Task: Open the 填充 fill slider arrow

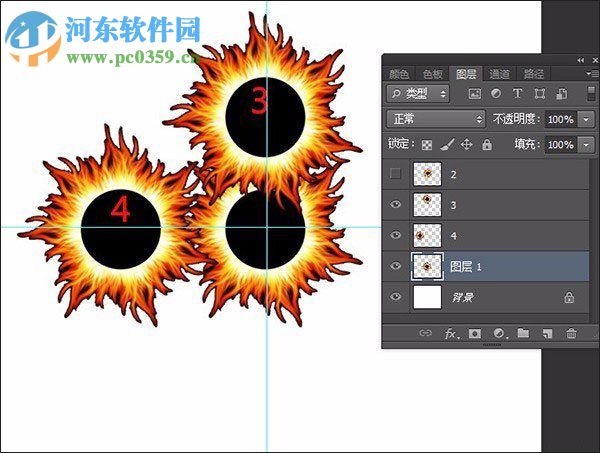Action: (x=586, y=145)
